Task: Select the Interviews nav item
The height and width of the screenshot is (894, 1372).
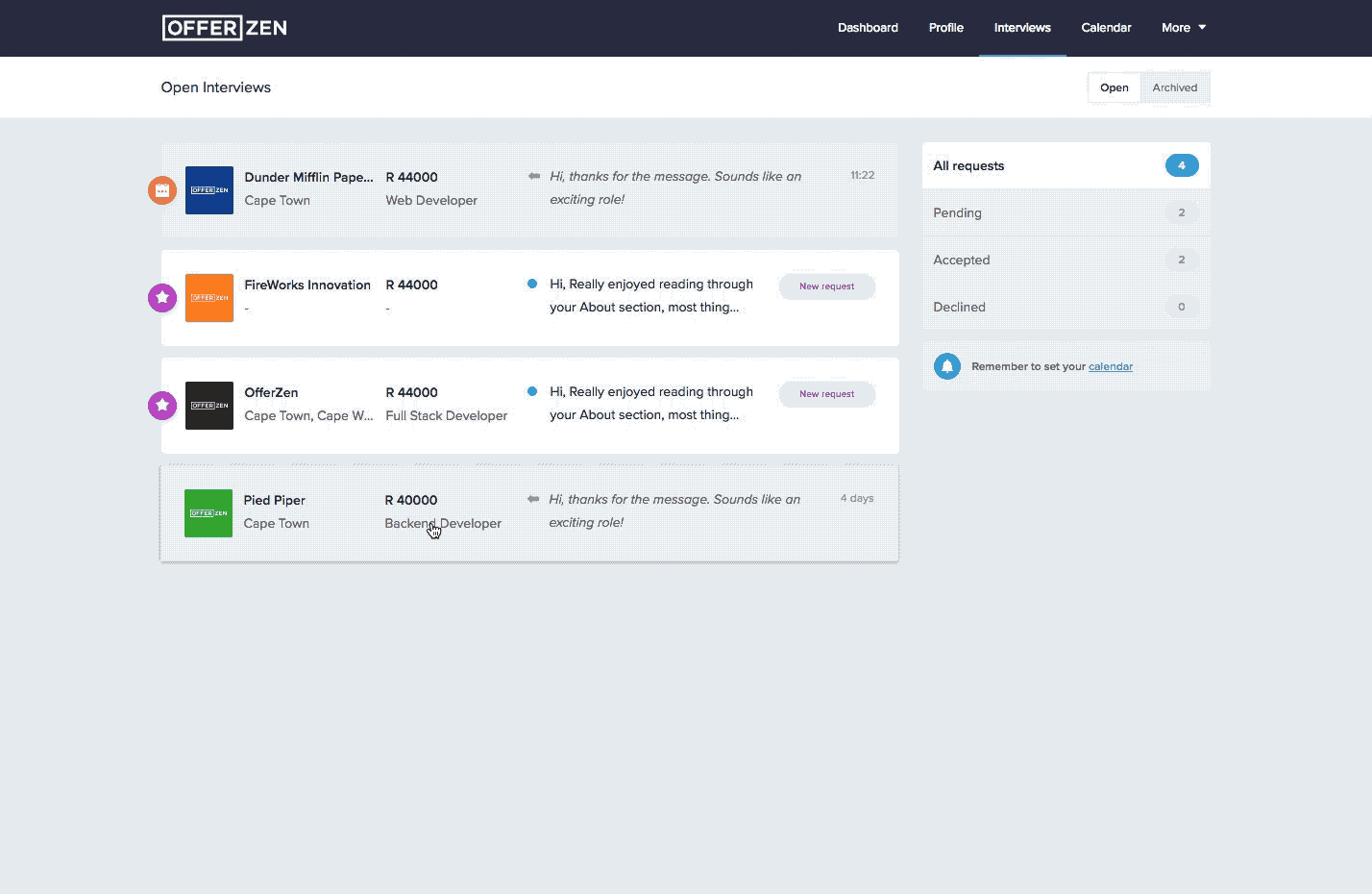Action: pos(1022,28)
